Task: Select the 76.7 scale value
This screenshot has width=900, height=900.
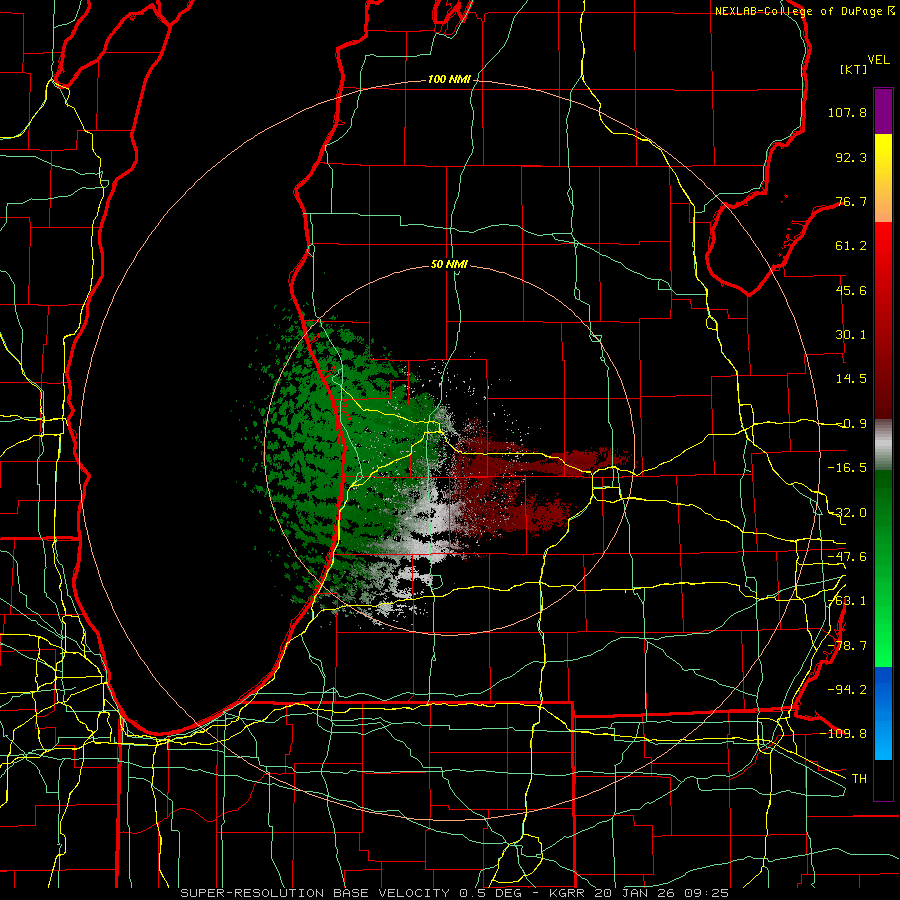Action: (x=851, y=201)
